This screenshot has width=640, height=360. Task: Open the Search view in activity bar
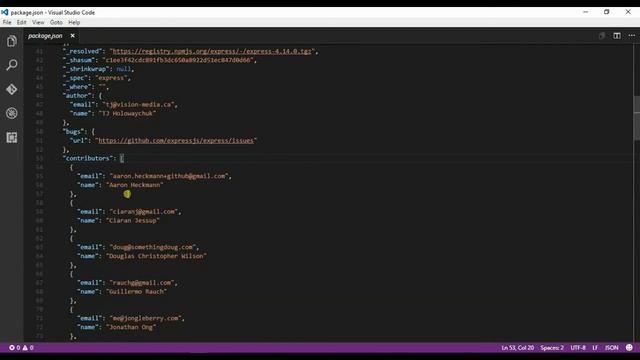12,65
